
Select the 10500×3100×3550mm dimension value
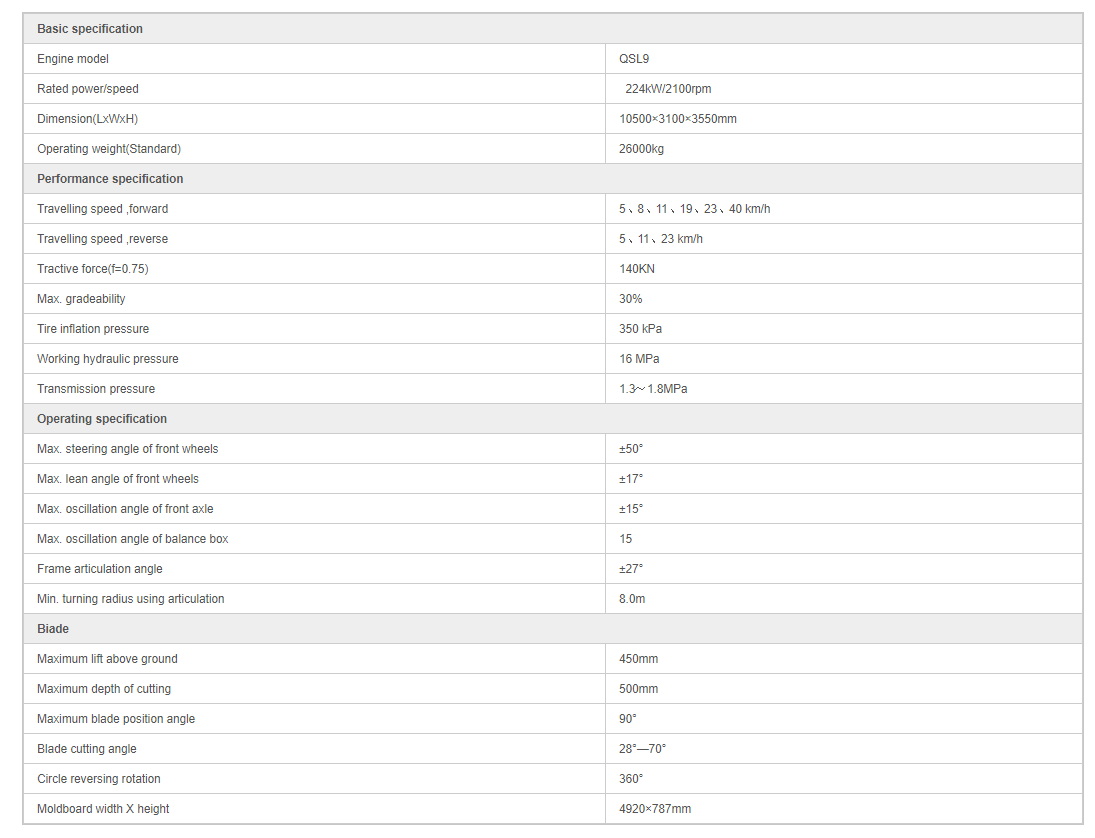[677, 119]
